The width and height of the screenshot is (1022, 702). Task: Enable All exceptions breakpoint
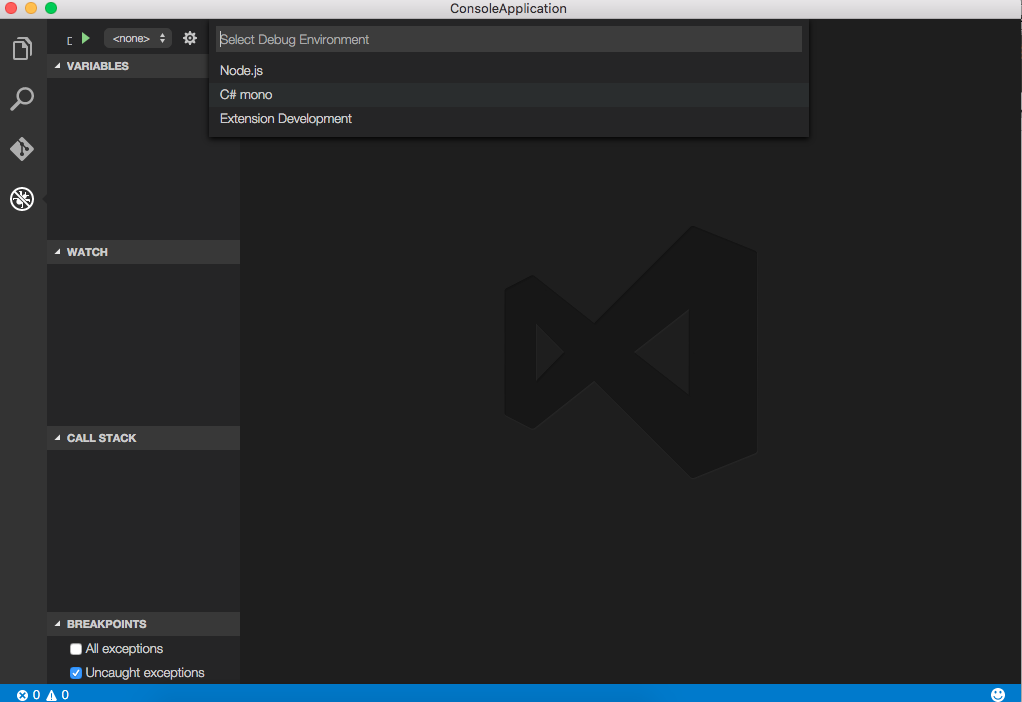coord(76,649)
